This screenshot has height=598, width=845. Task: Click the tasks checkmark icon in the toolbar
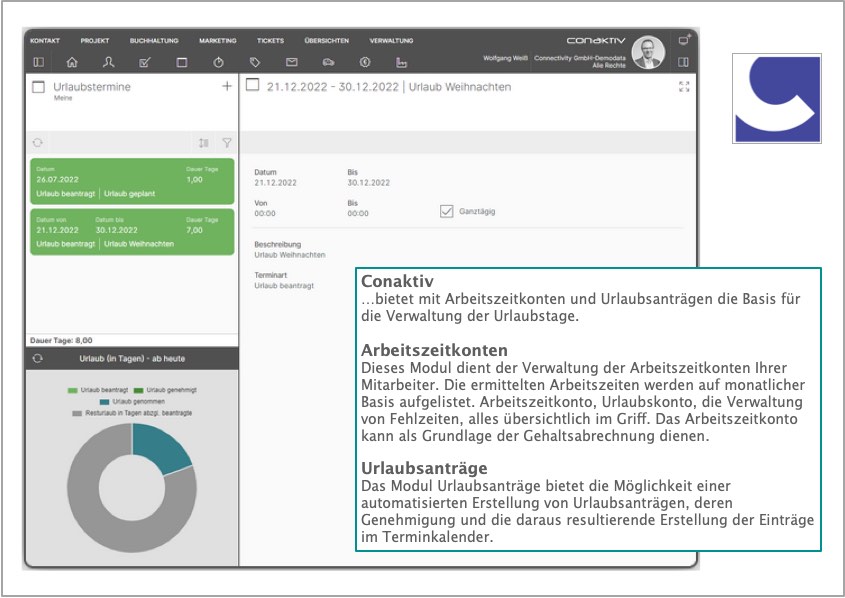point(144,62)
